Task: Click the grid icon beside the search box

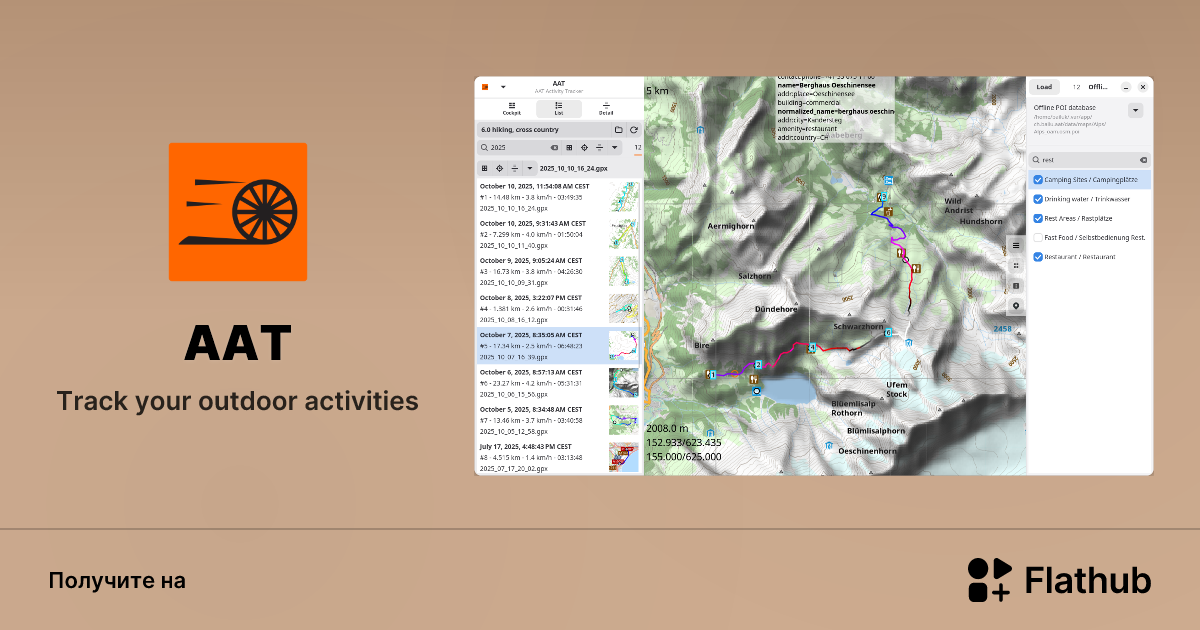Action: (x=570, y=147)
